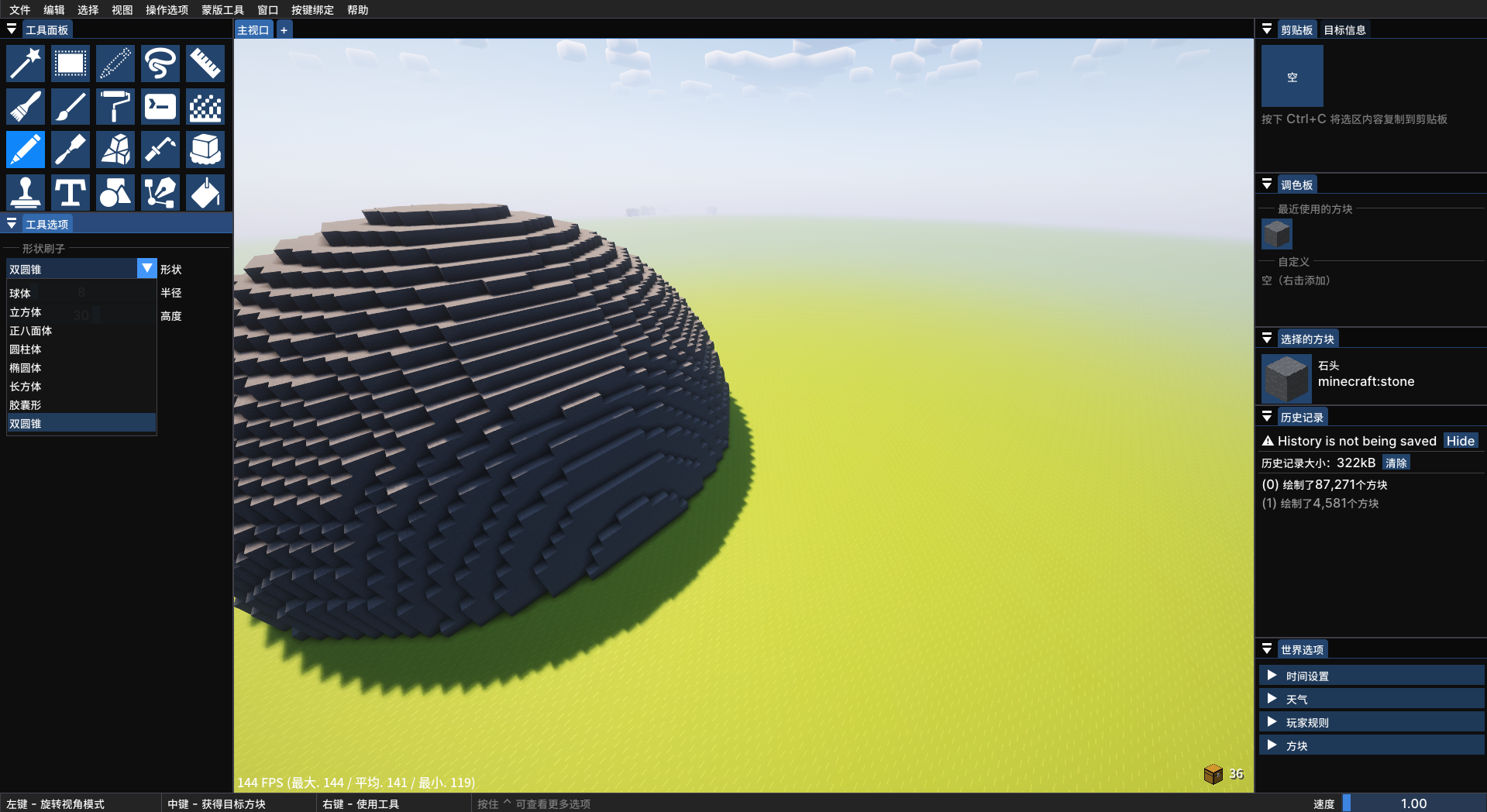Select the shapes tool with circle and triangle

pos(115,192)
